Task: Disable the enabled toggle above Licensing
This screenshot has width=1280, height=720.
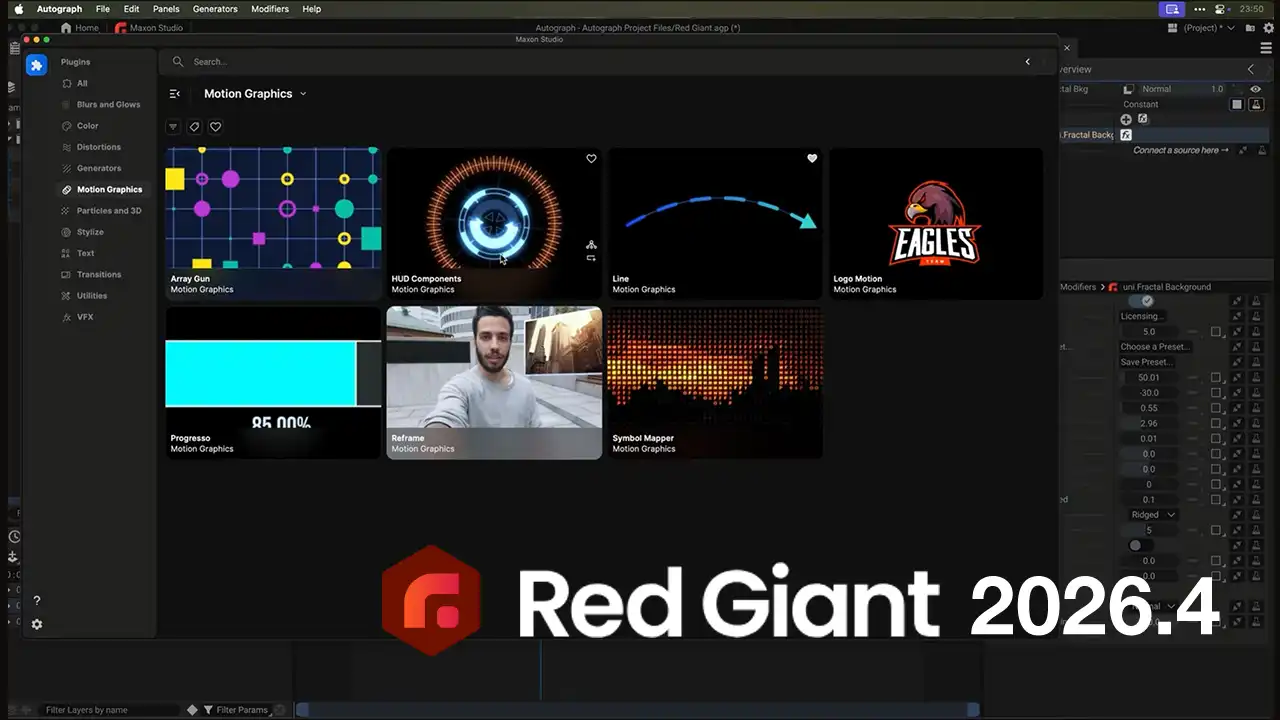Action: click(1143, 301)
